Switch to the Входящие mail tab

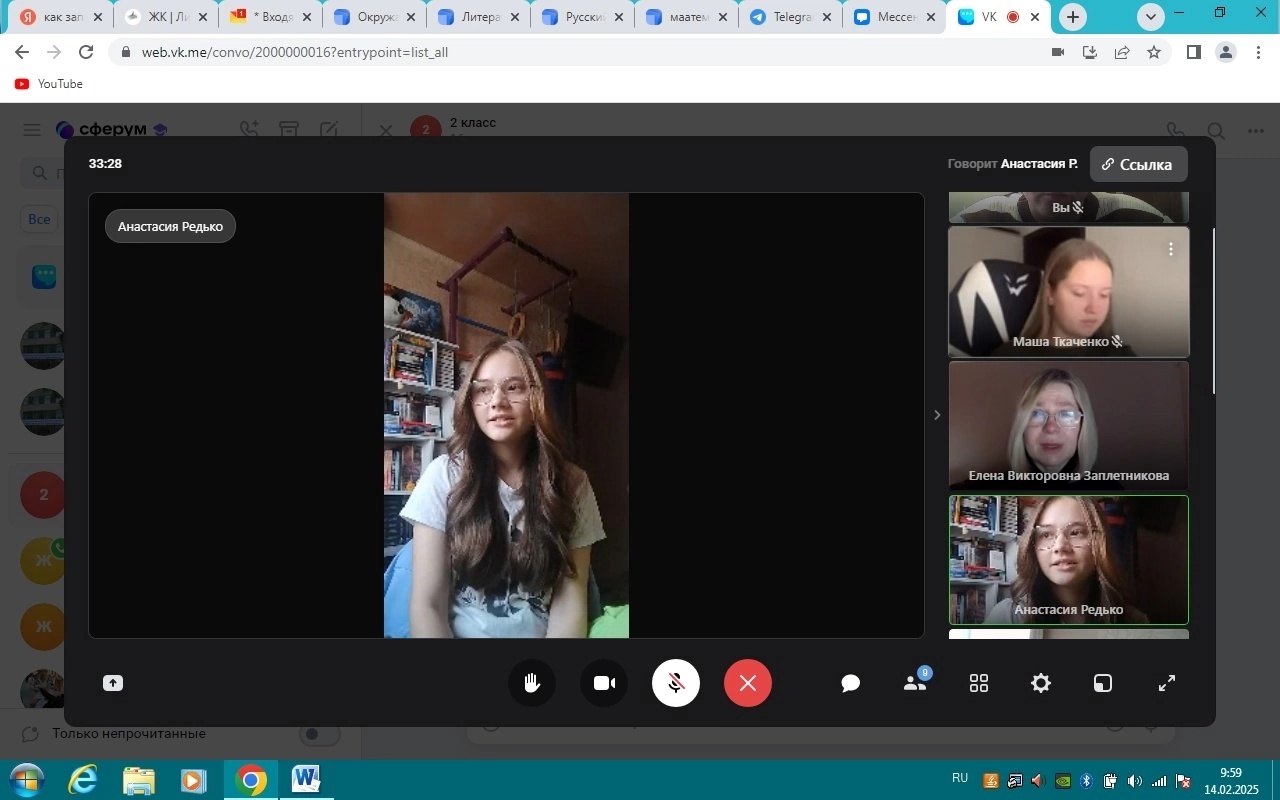point(272,17)
